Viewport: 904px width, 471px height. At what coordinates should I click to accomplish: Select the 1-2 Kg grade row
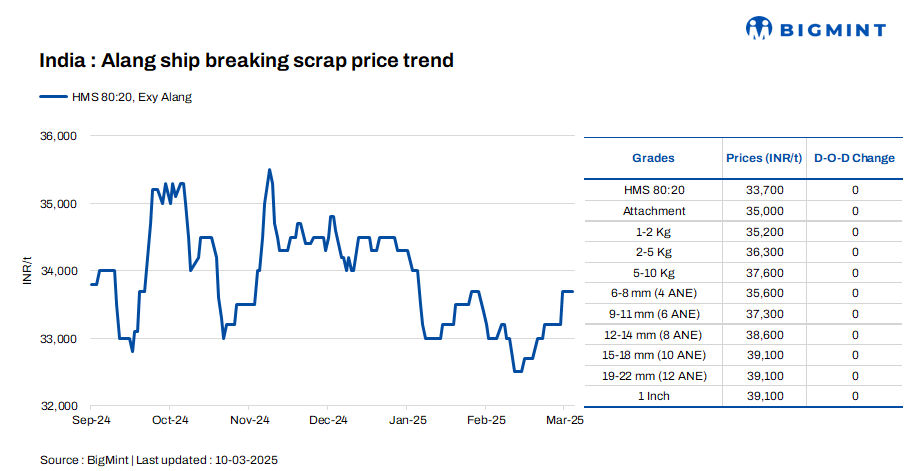(x=654, y=232)
